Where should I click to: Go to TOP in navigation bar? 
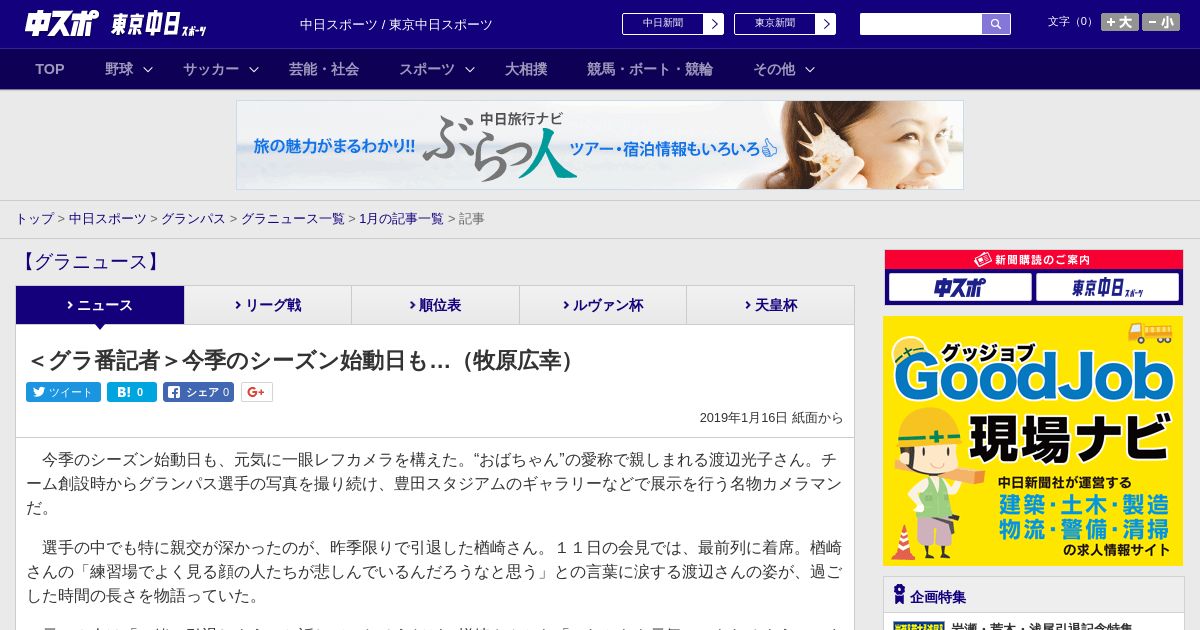pos(50,69)
